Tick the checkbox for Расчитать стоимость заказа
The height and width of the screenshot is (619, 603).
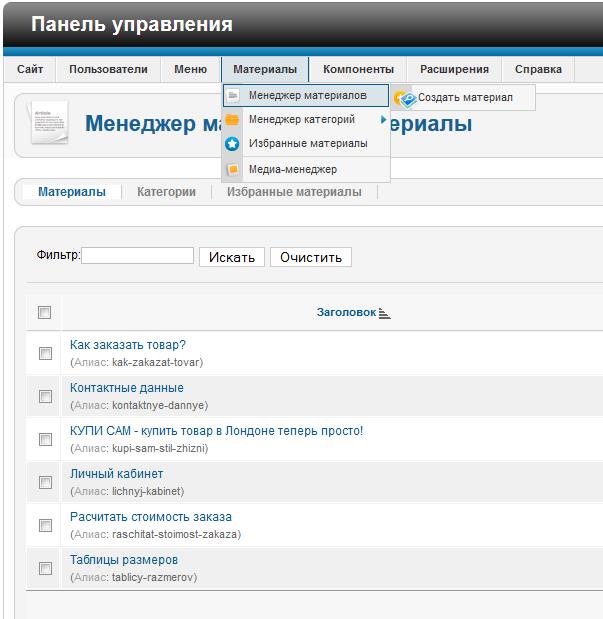(x=45, y=525)
